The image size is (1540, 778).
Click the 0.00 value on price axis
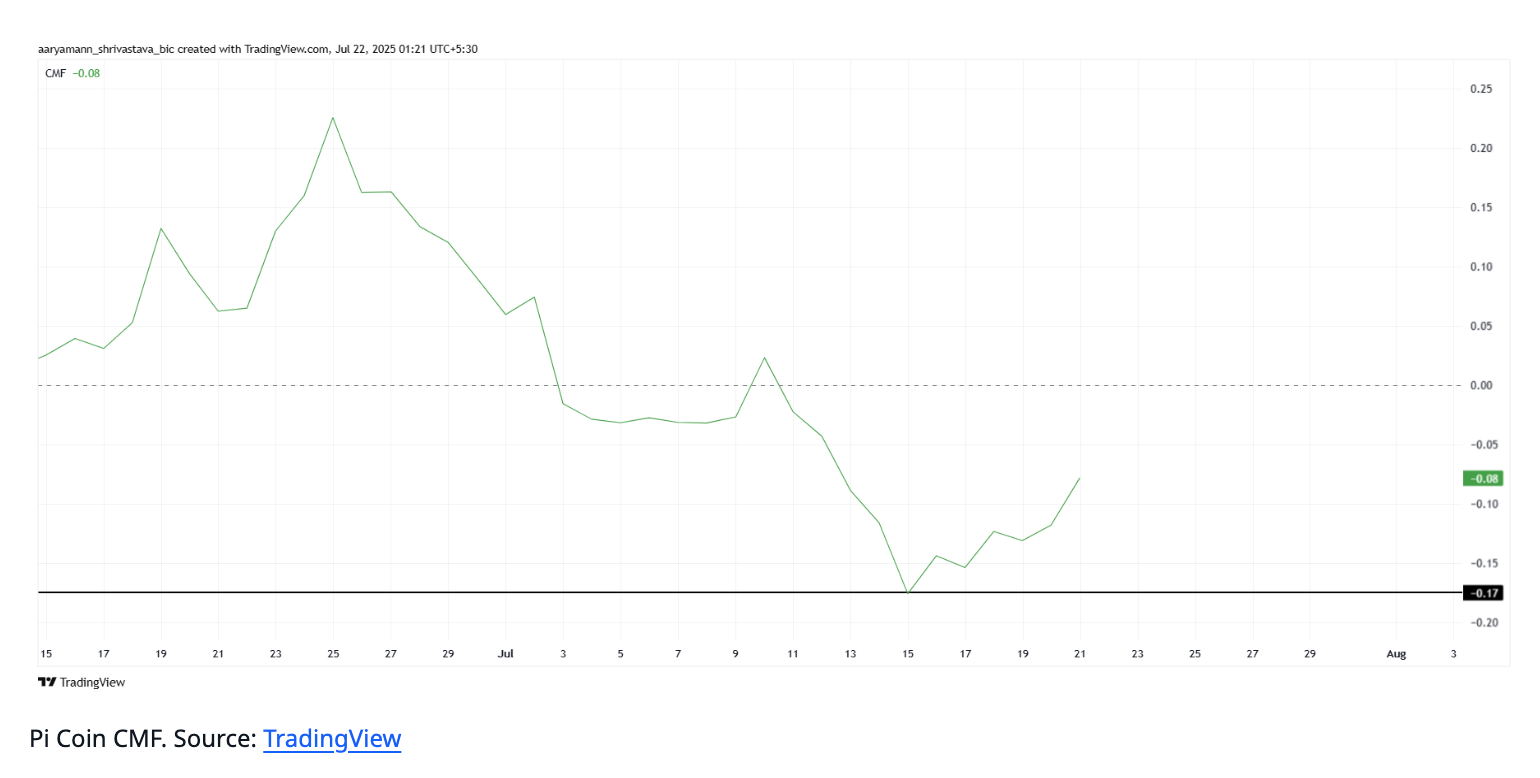pos(1481,386)
